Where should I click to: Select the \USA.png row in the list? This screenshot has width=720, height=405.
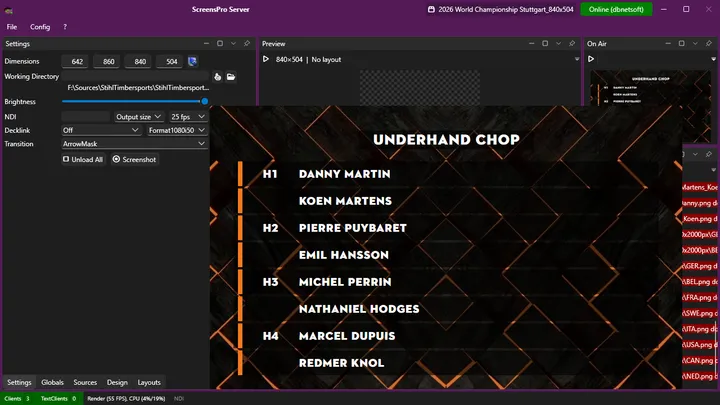[700, 345]
